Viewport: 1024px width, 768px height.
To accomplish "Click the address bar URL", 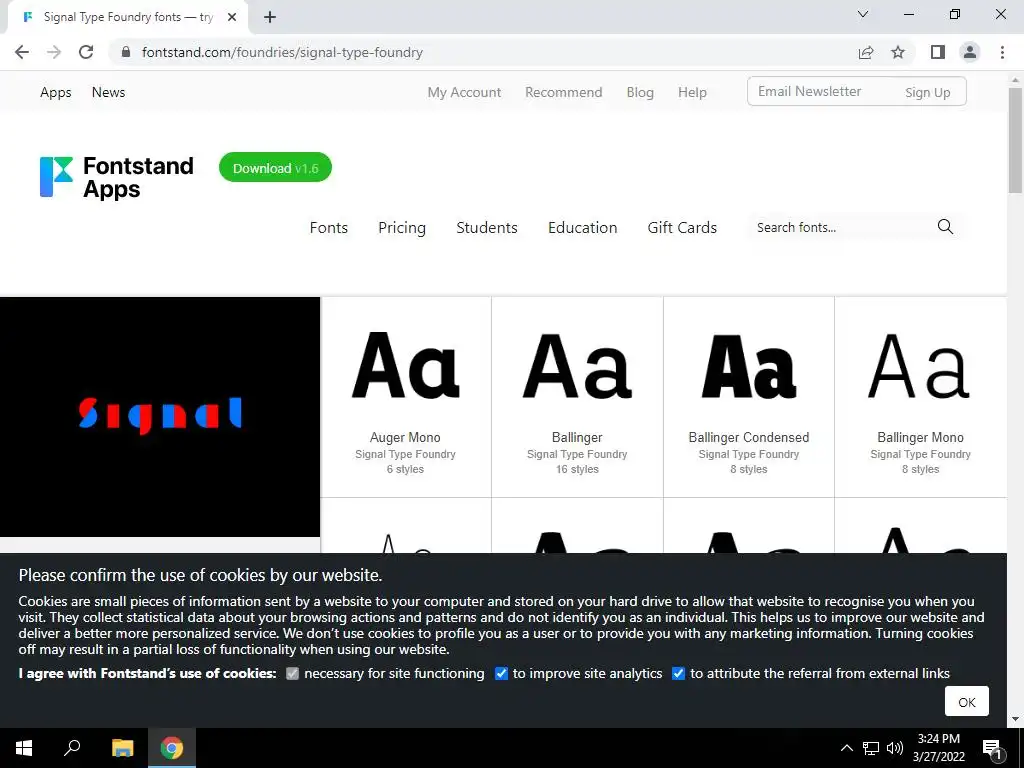I will click(x=282, y=52).
